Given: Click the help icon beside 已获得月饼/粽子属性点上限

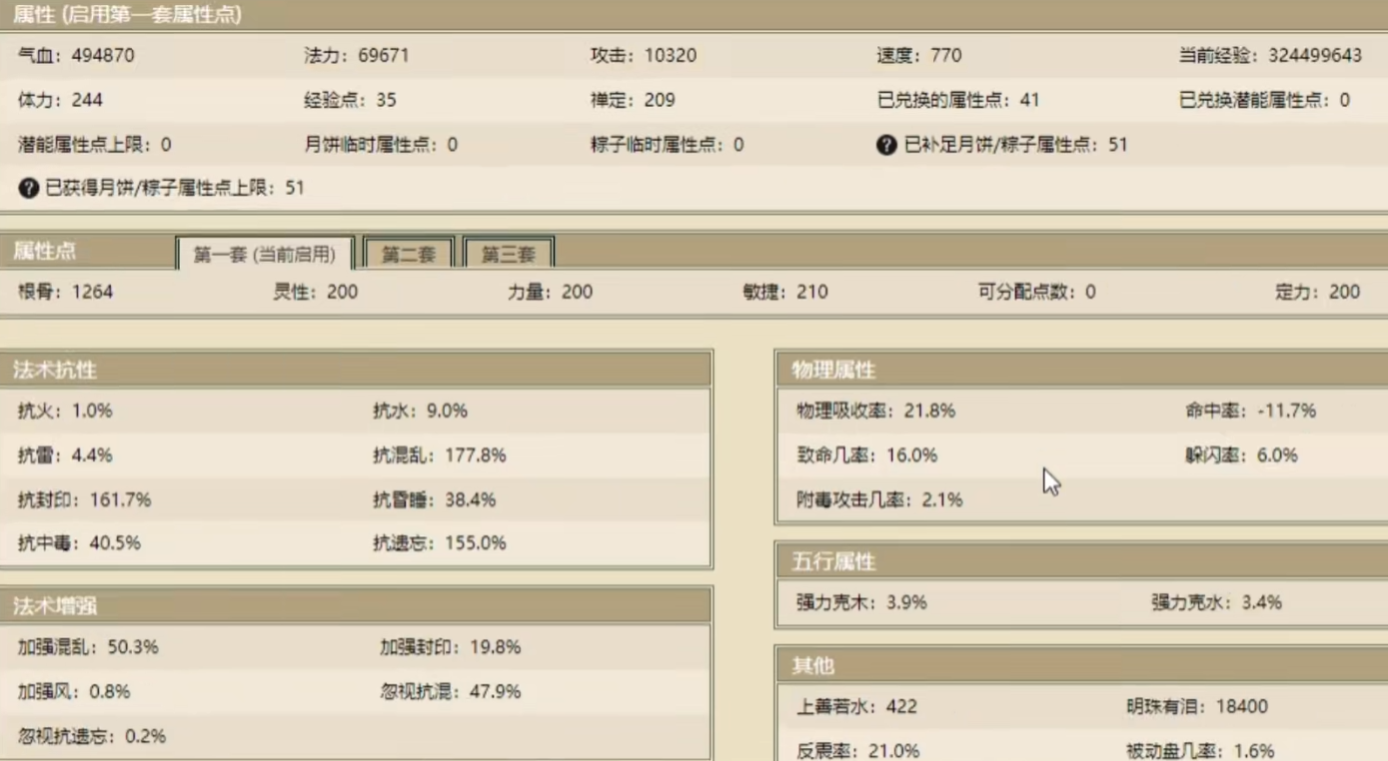Looking at the screenshot, I should click(x=29, y=188).
